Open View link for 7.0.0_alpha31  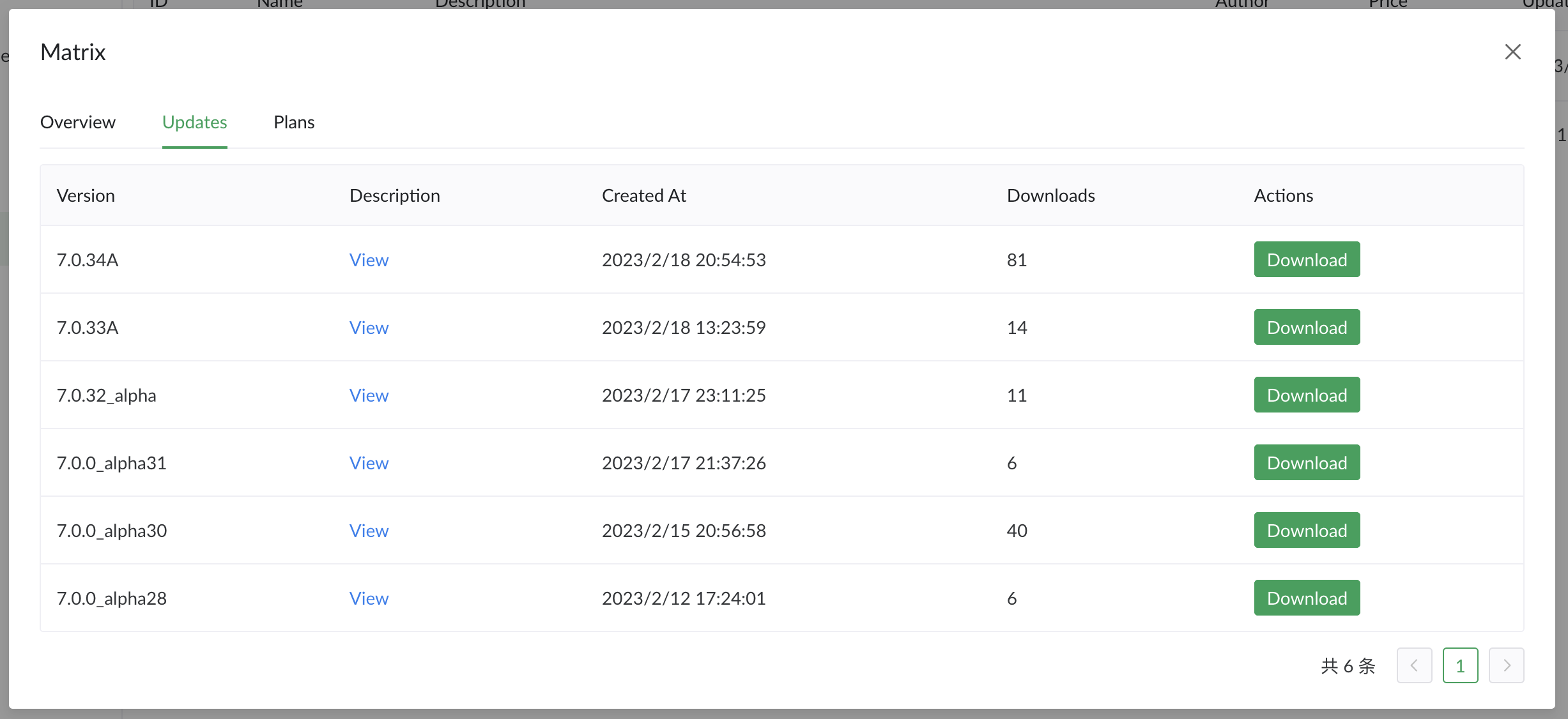coord(369,463)
